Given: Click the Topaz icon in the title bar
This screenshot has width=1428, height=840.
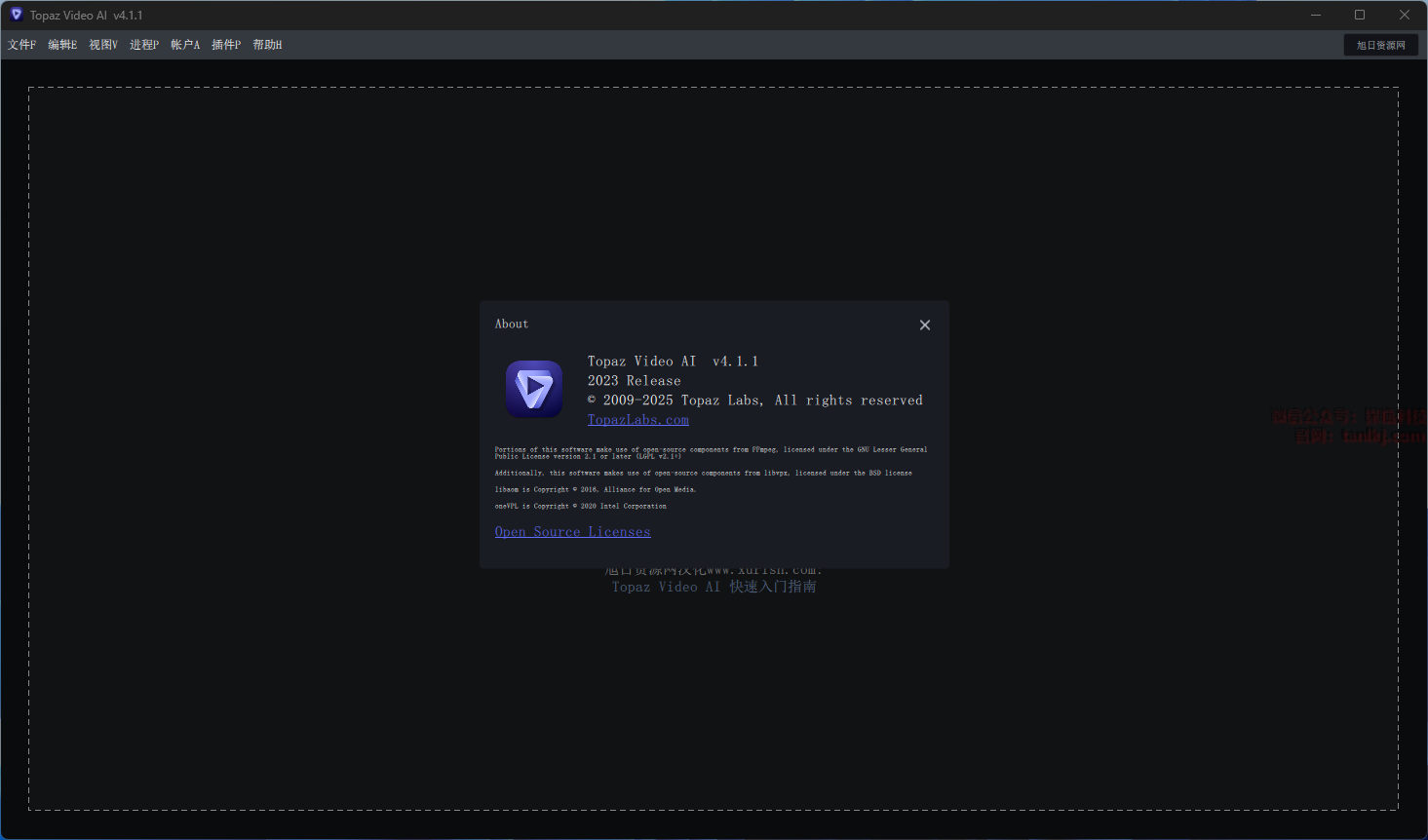Looking at the screenshot, I should click(x=16, y=15).
